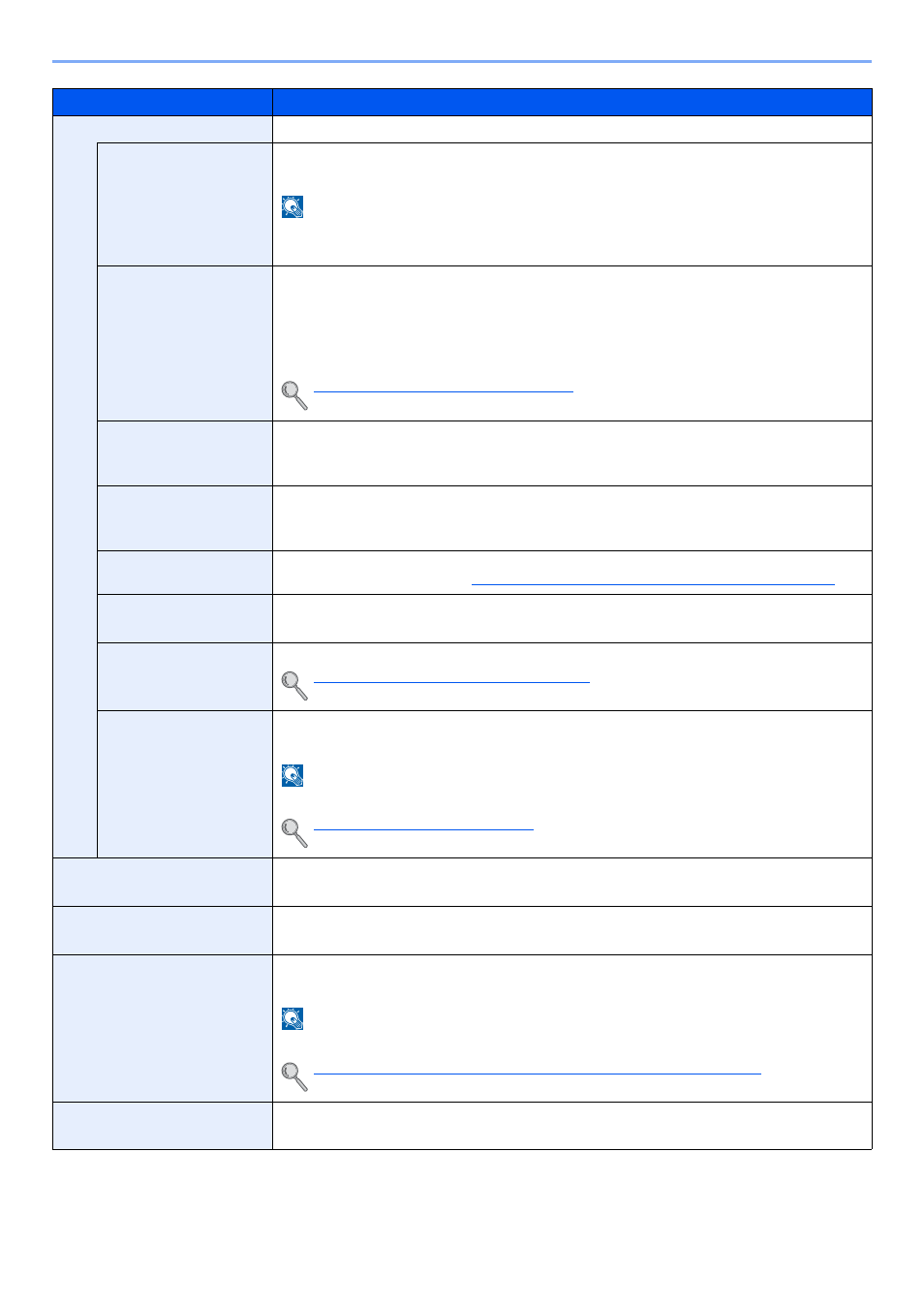The image size is (924, 1308).
Task: Click the white description cell in the last row
Action: pos(572,1126)
